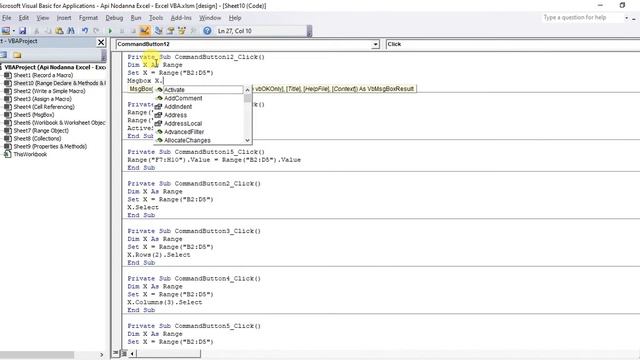Open the Properties Window toolbar icon
The width and height of the screenshot is (640, 360).
170,31
